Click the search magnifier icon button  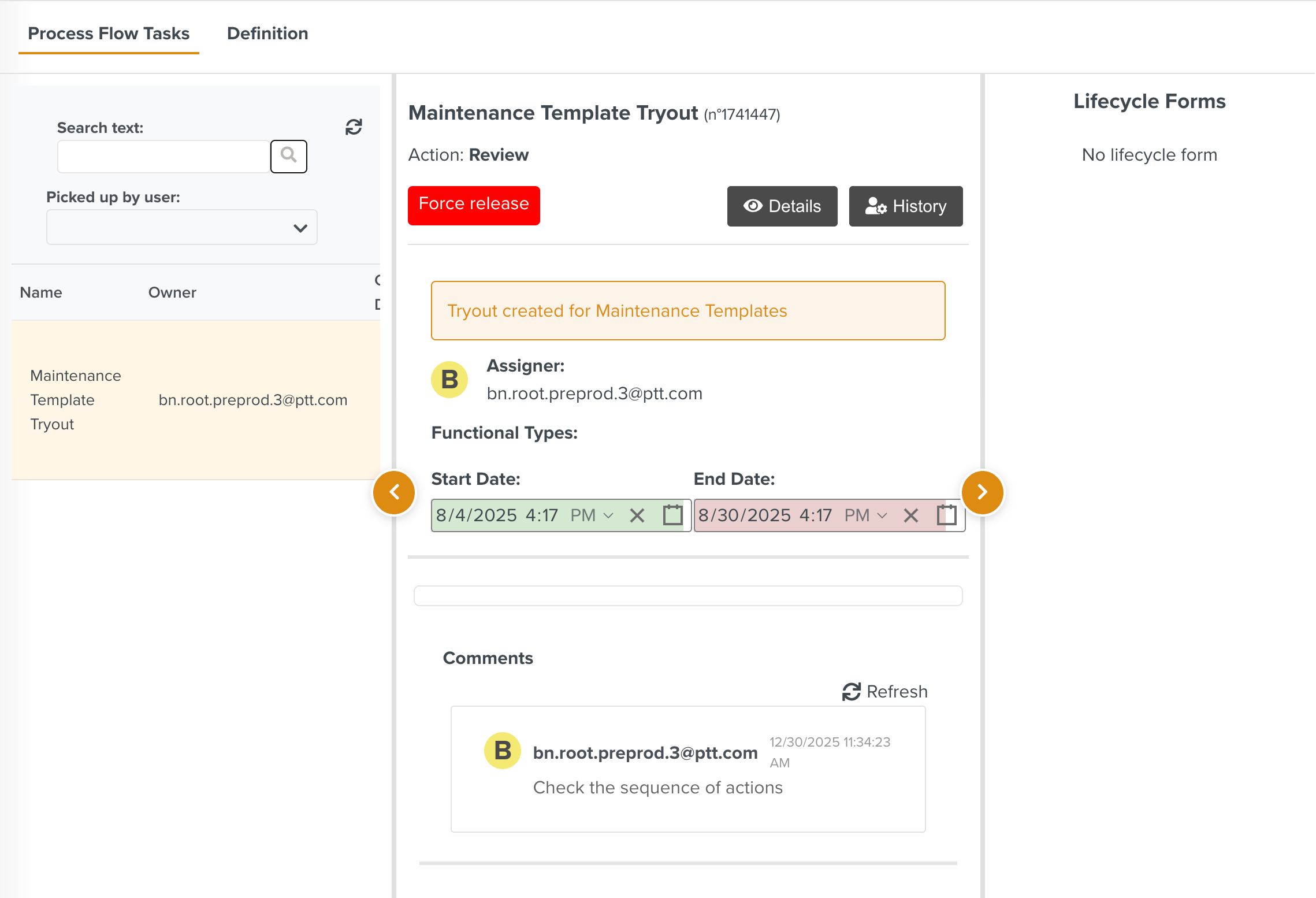(x=288, y=156)
